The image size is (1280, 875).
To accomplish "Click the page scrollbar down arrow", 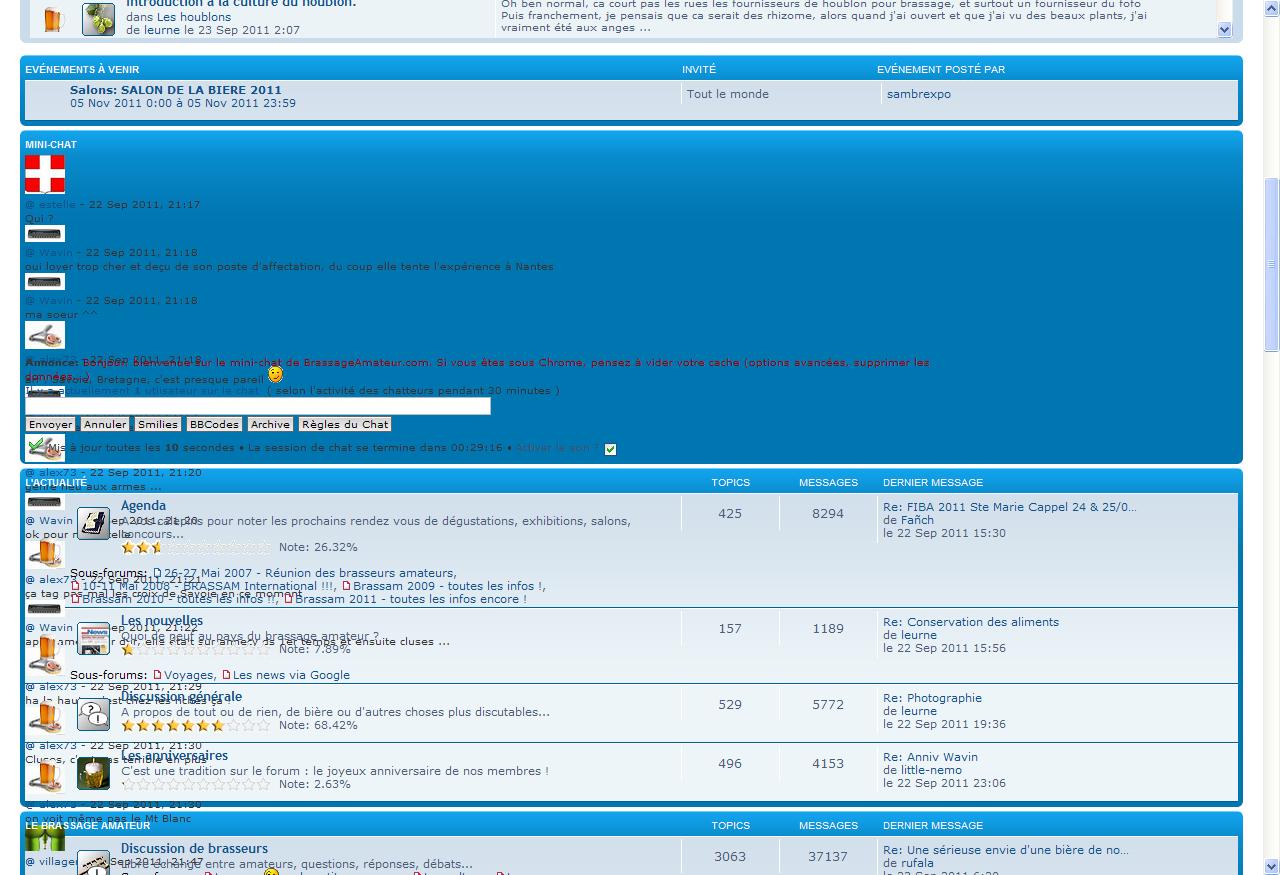I will [x=1272, y=866].
